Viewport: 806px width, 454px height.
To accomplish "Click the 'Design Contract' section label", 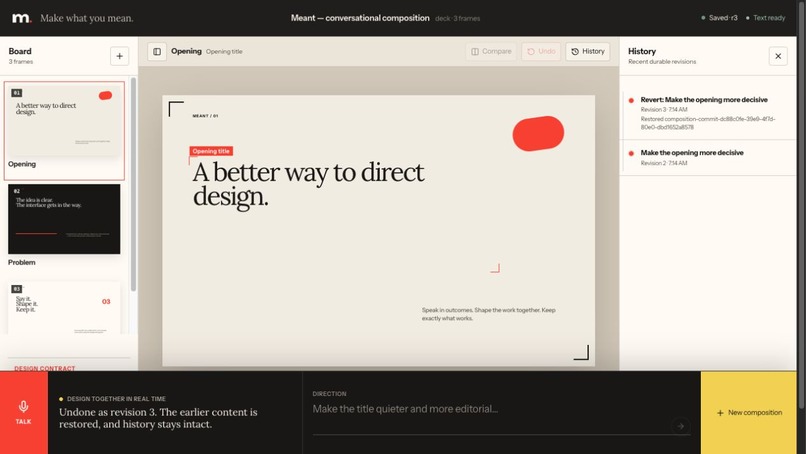I will [x=45, y=368].
